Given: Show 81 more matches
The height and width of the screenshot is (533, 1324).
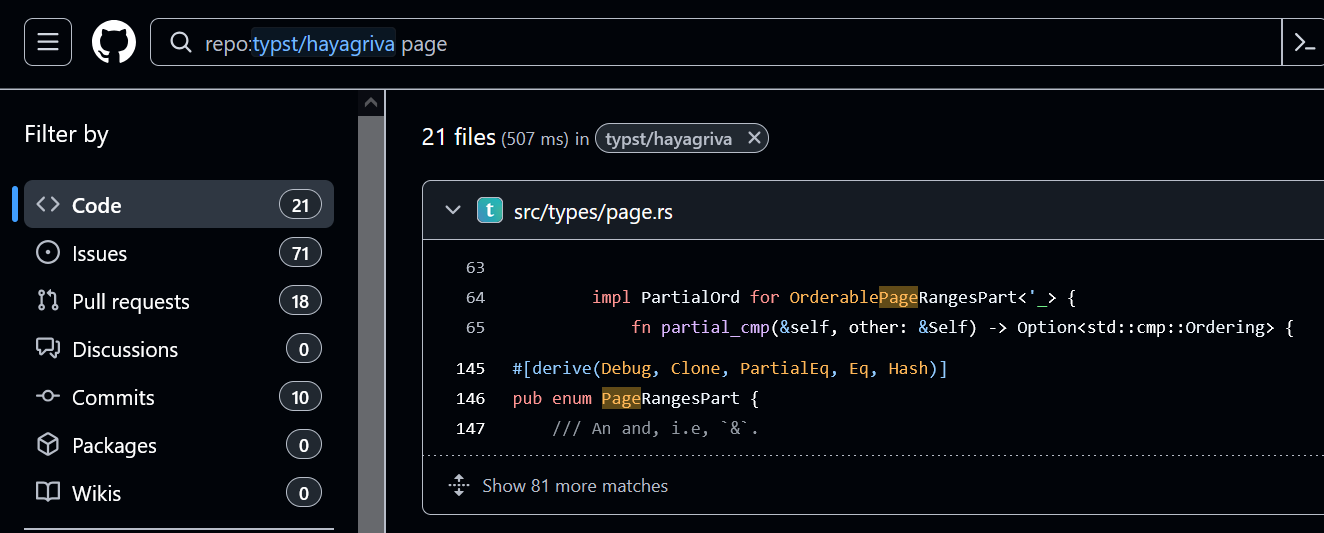Looking at the screenshot, I should [x=575, y=486].
